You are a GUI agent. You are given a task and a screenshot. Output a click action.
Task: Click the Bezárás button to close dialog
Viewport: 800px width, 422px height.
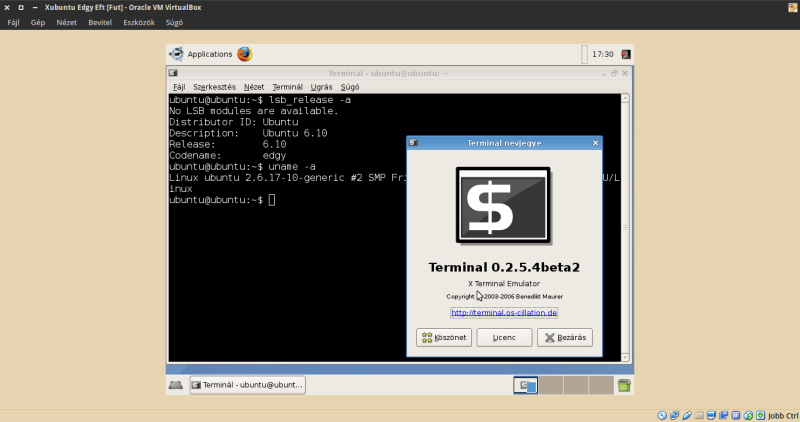pyautogui.click(x=565, y=337)
